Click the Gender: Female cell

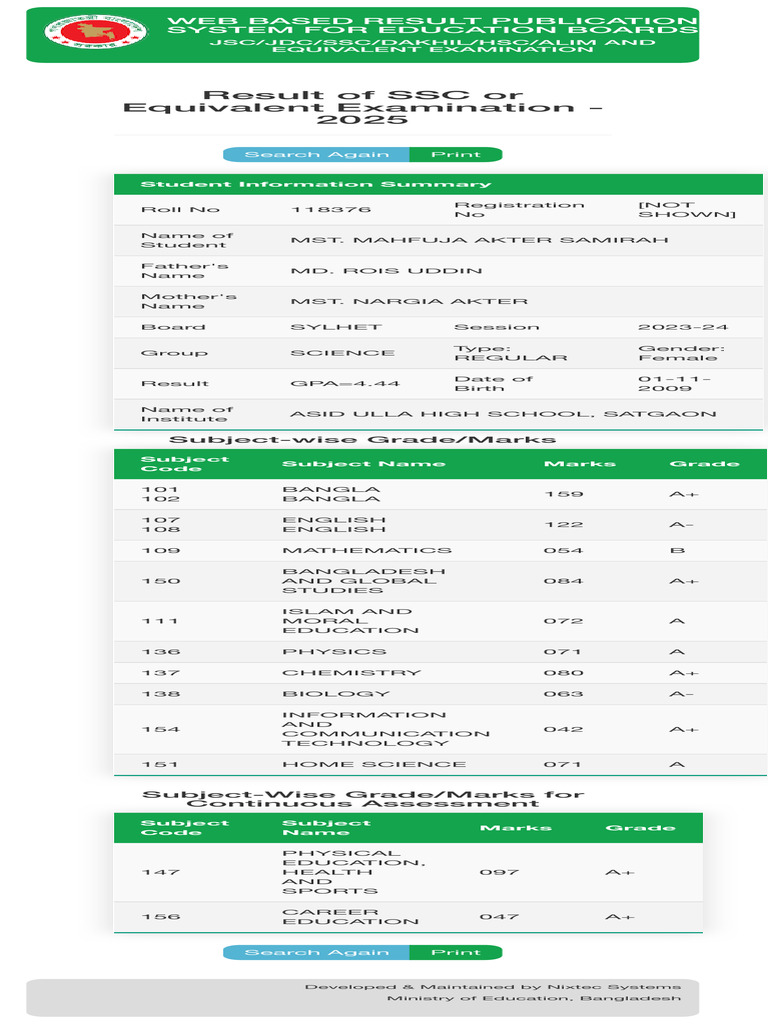[x=681, y=353]
